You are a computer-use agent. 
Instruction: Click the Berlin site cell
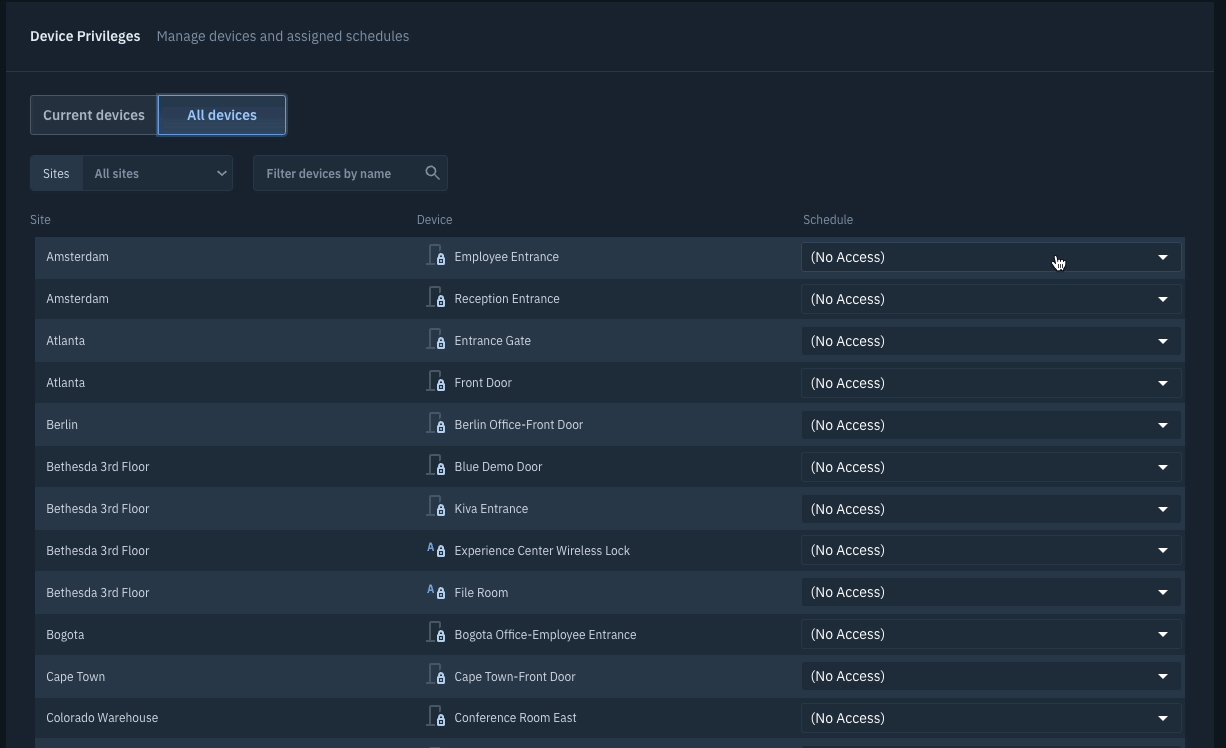tap(62, 425)
